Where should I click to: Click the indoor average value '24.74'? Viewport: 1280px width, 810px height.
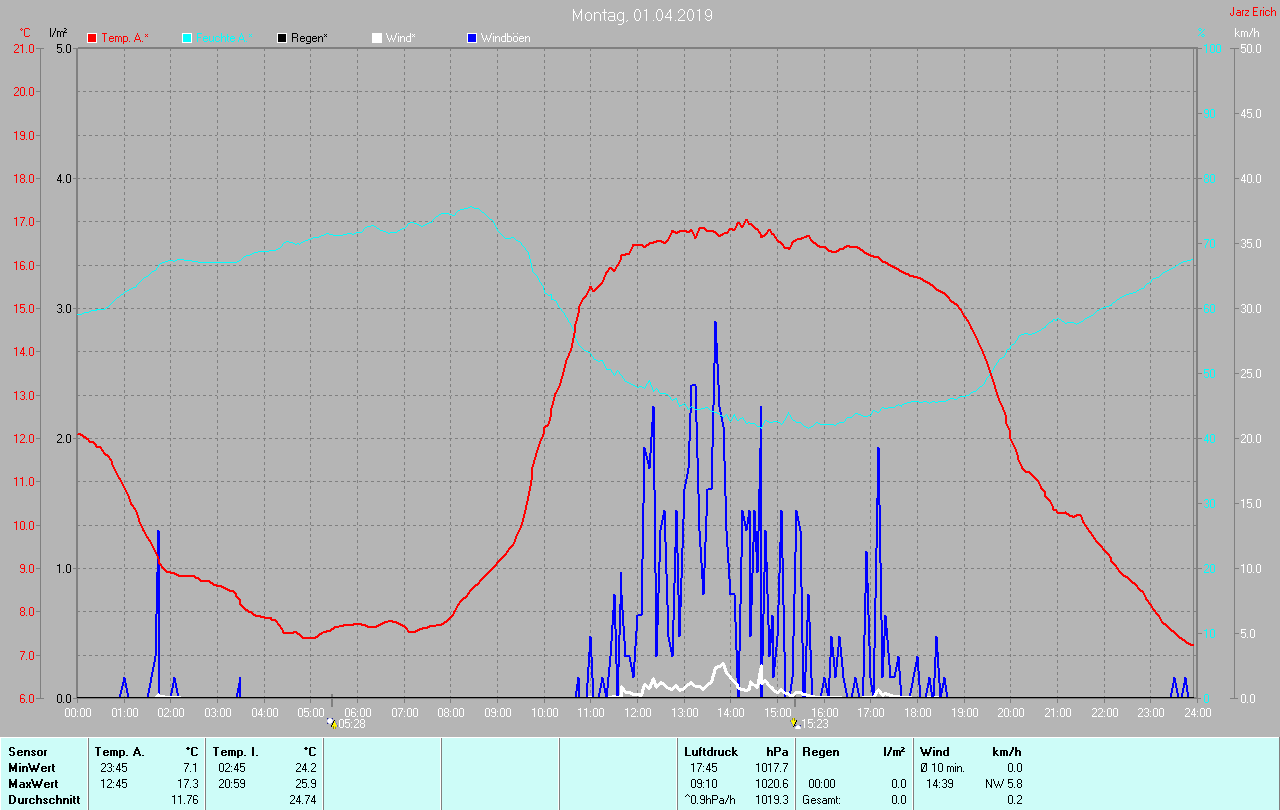click(302, 799)
